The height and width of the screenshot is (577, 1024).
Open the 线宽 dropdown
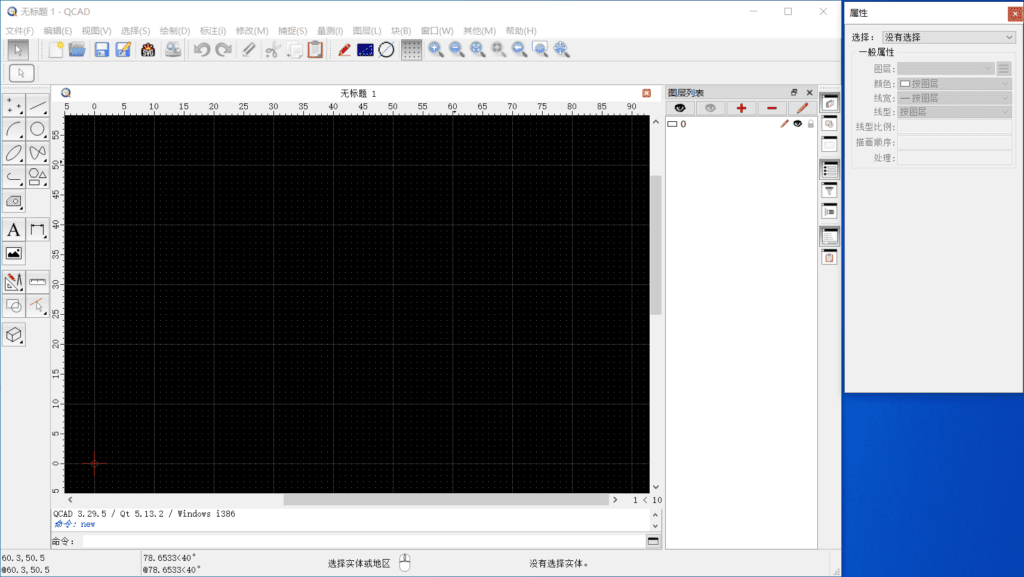coord(954,98)
